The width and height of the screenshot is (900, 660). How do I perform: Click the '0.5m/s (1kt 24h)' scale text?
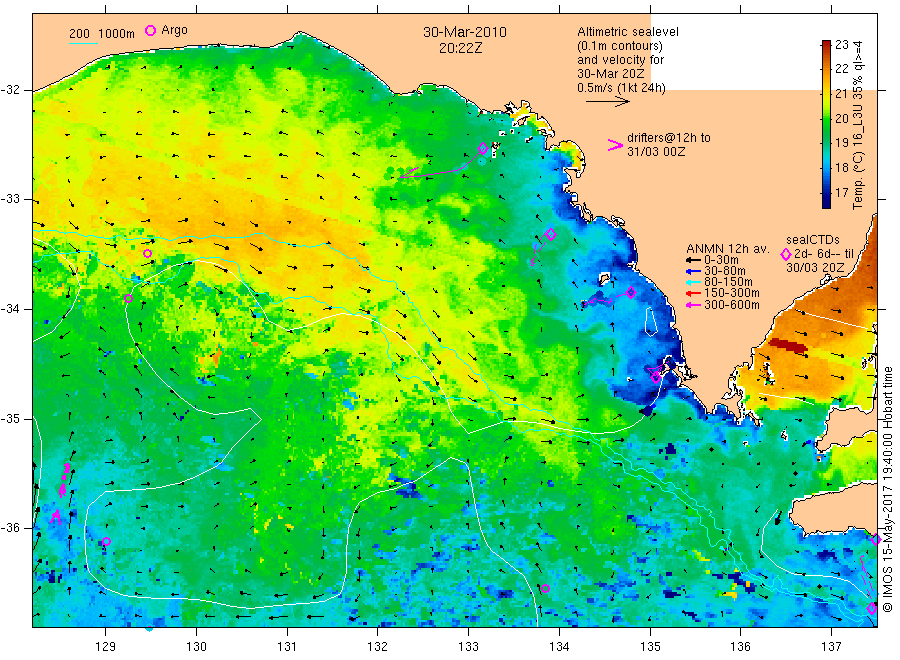click(x=622, y=88)
